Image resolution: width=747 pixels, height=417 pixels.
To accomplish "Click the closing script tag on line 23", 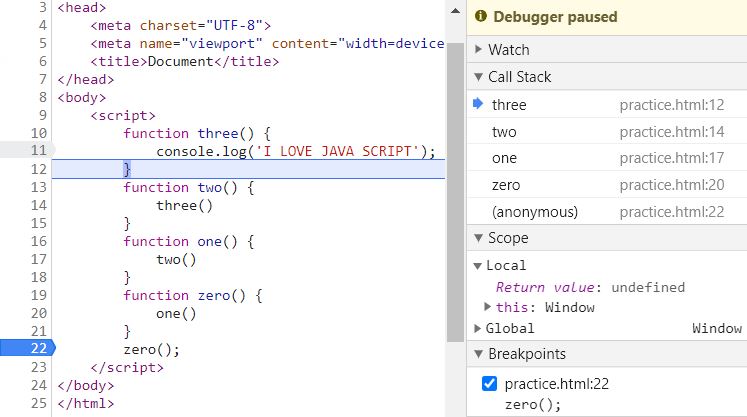I will 127,367.
